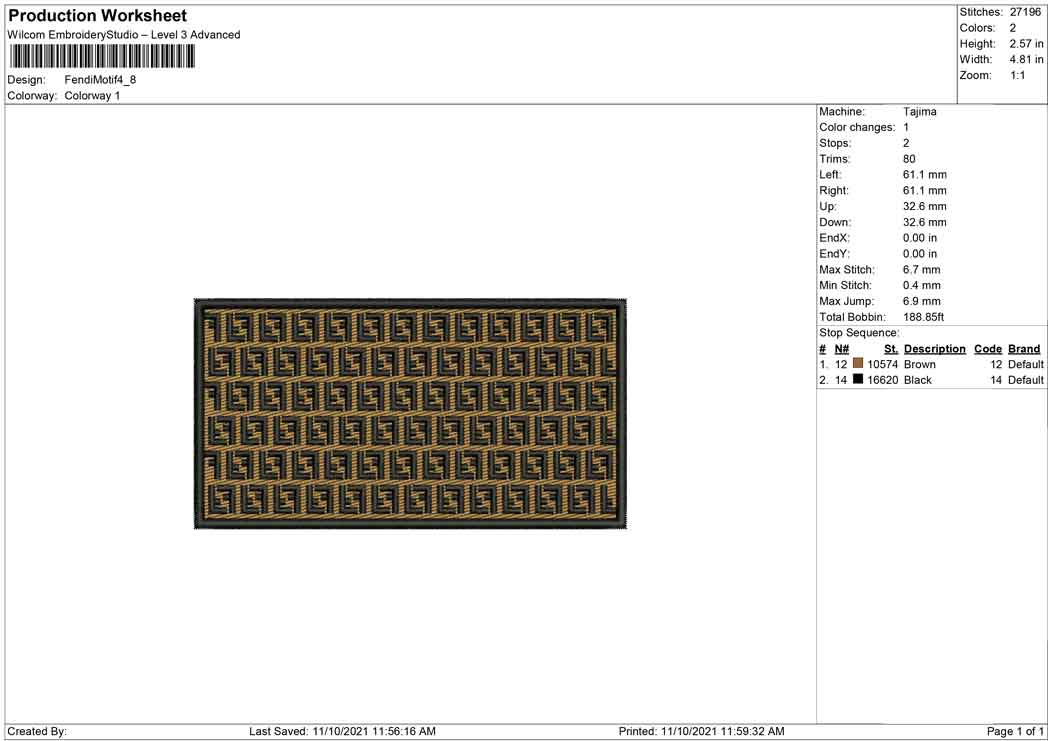
Task: Click the brown thread color swatch
Action: pyautogui.click(x=857, y=363)
